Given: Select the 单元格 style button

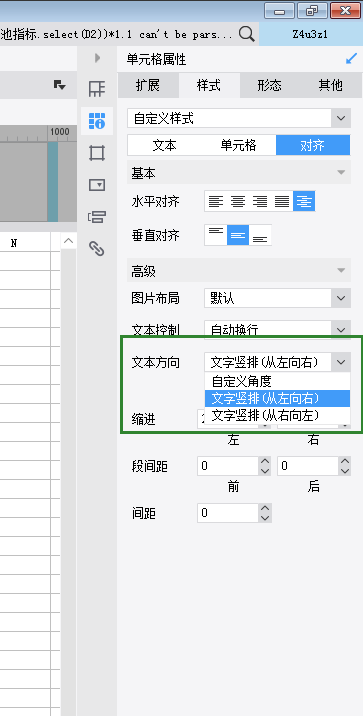Looking at the screenshot, I should 238,145.
